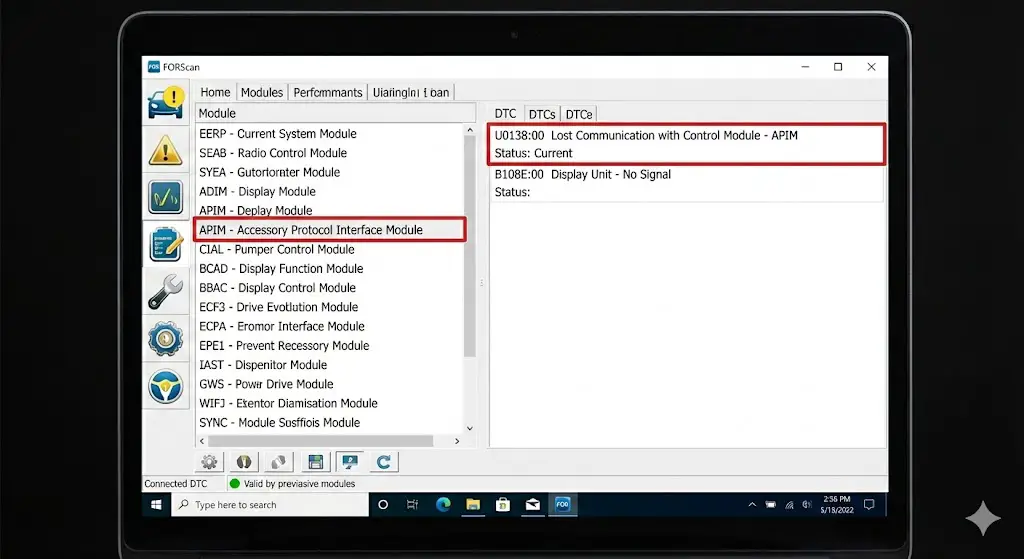Open the clipboard tests section in sidebar

[x=166, y=244]
